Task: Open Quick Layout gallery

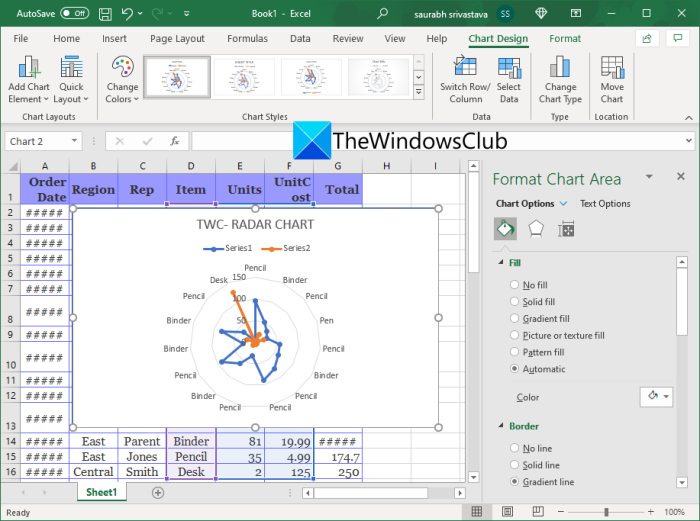Action: [71, 80]
